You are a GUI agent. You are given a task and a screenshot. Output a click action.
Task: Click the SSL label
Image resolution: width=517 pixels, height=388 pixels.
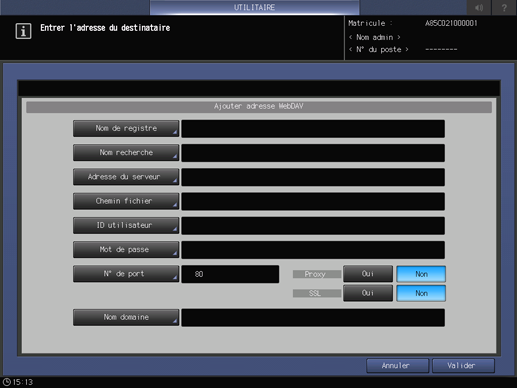[x=317, y=294]
